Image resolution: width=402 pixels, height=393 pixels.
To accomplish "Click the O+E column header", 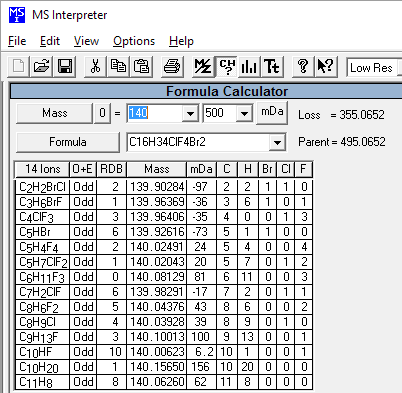I will [x=83, y=169].
